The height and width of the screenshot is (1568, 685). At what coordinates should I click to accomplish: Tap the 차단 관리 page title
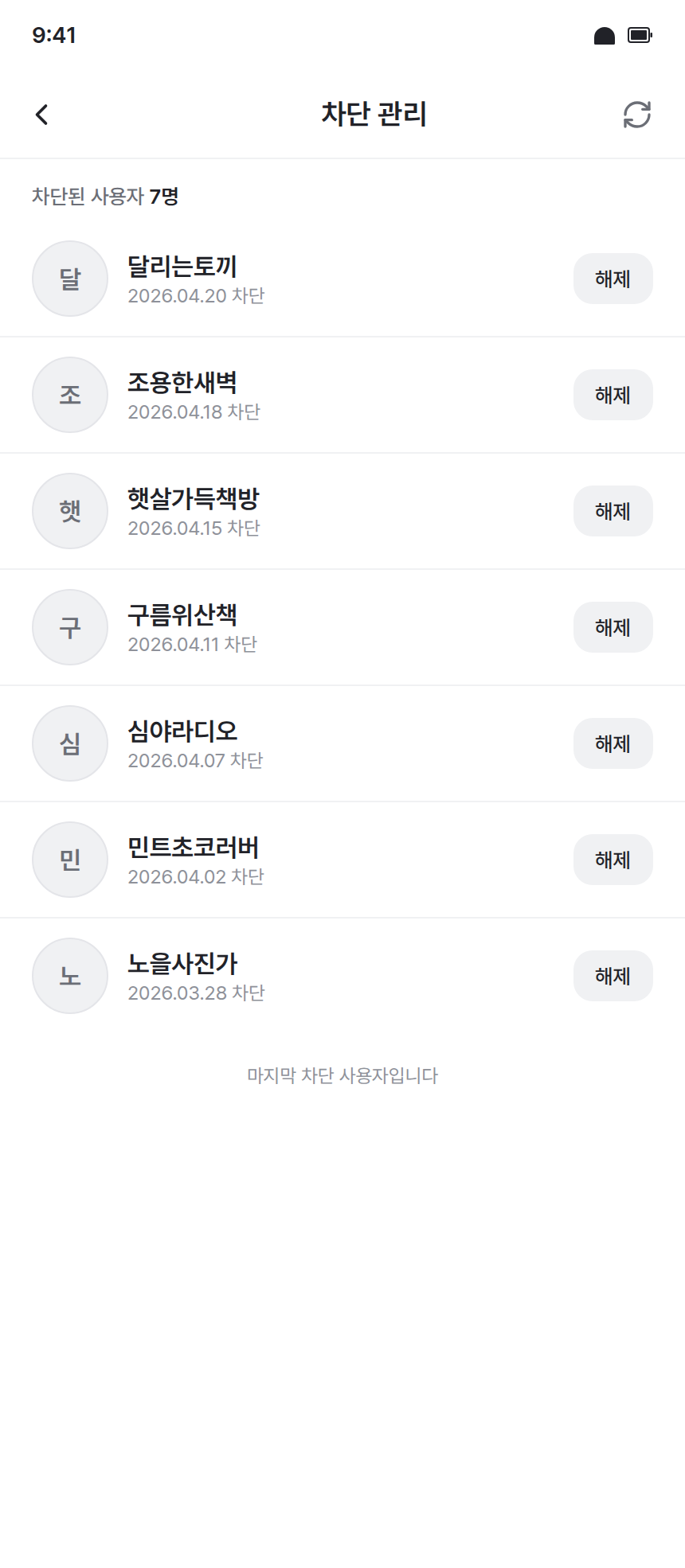374,115
